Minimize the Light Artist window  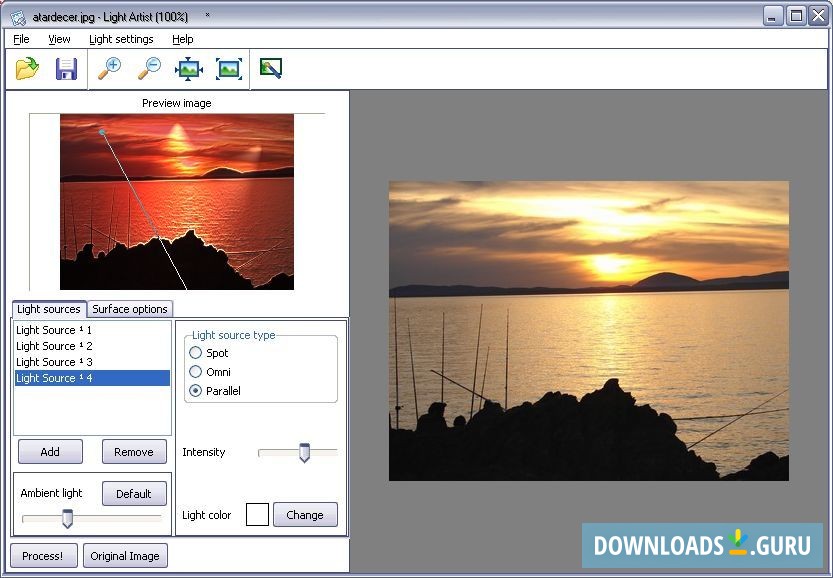(772, 16)
